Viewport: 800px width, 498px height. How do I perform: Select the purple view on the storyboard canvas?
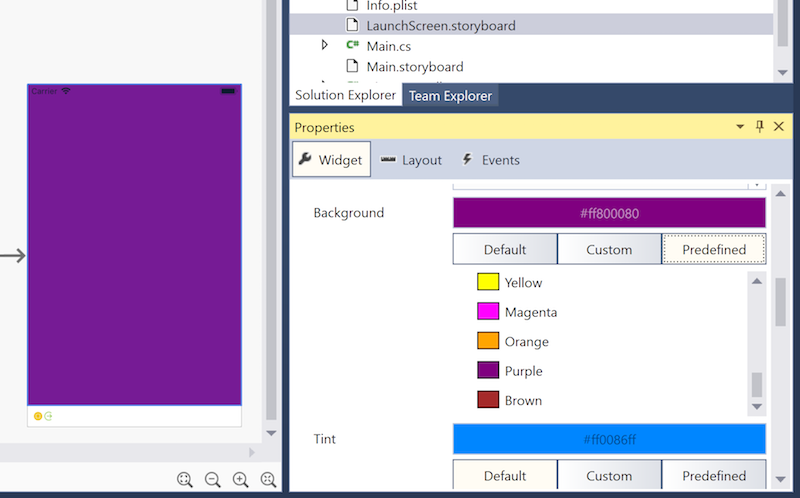point(134,245)
